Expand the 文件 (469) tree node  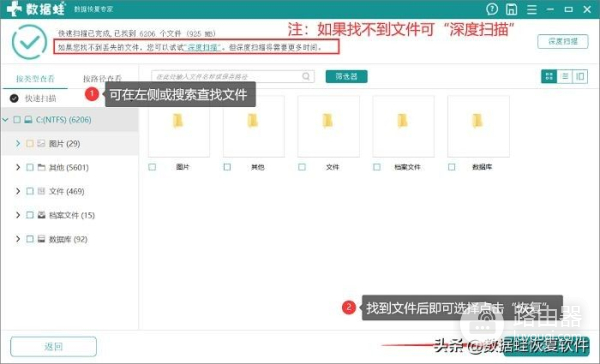pyautogui.click(x=18, y=191)
